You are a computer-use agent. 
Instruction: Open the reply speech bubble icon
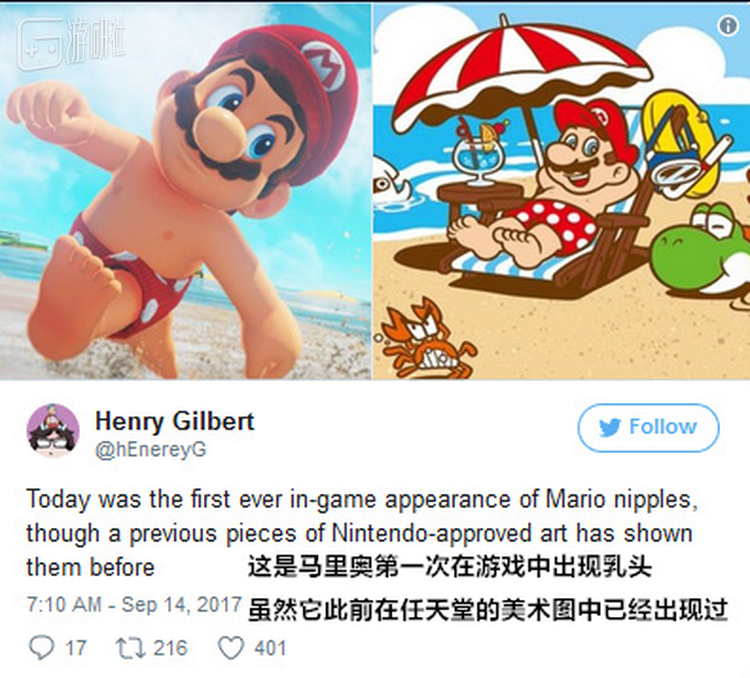(x=42, y=648)
